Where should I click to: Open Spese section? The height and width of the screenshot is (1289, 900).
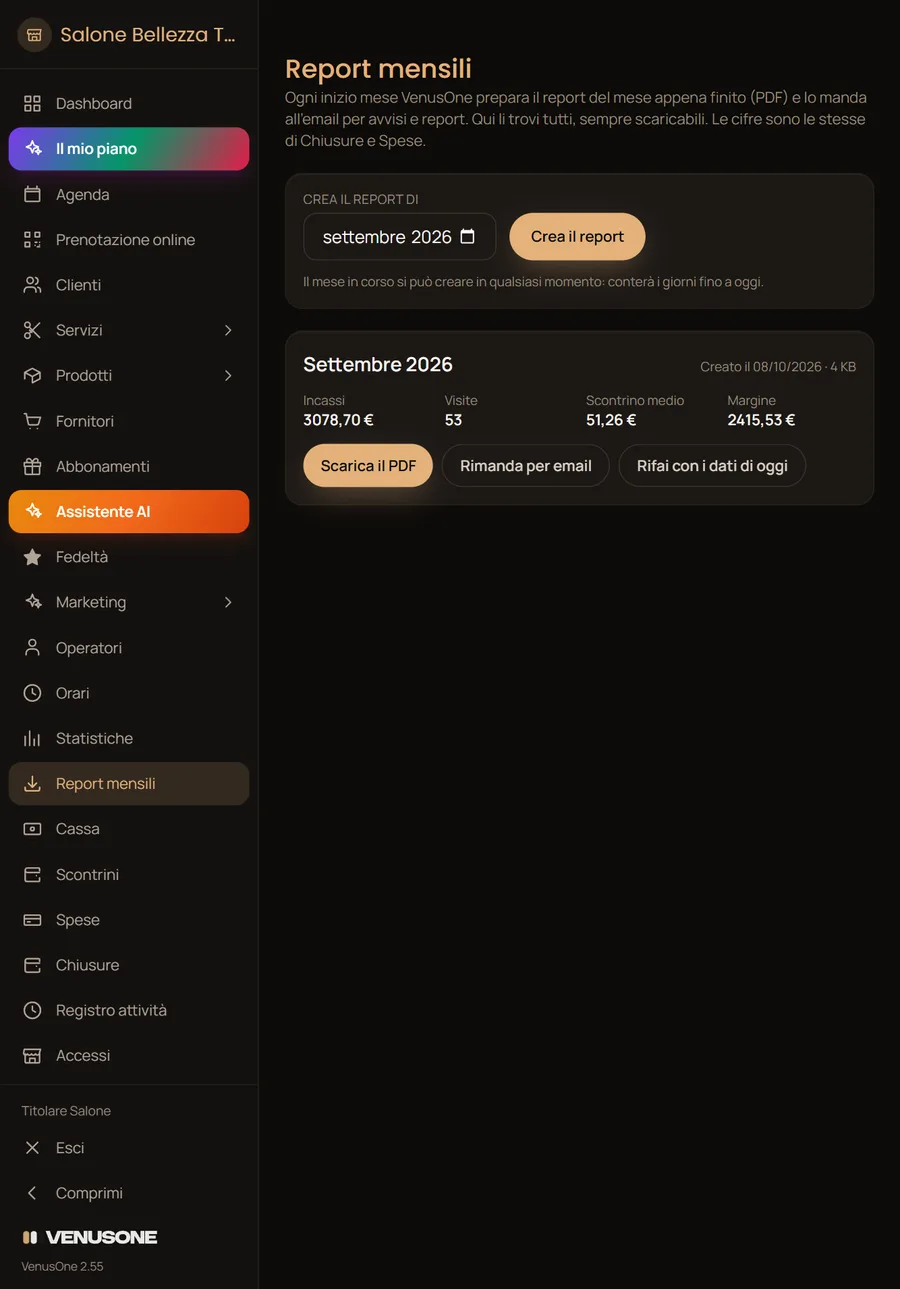tap(129, 920)
